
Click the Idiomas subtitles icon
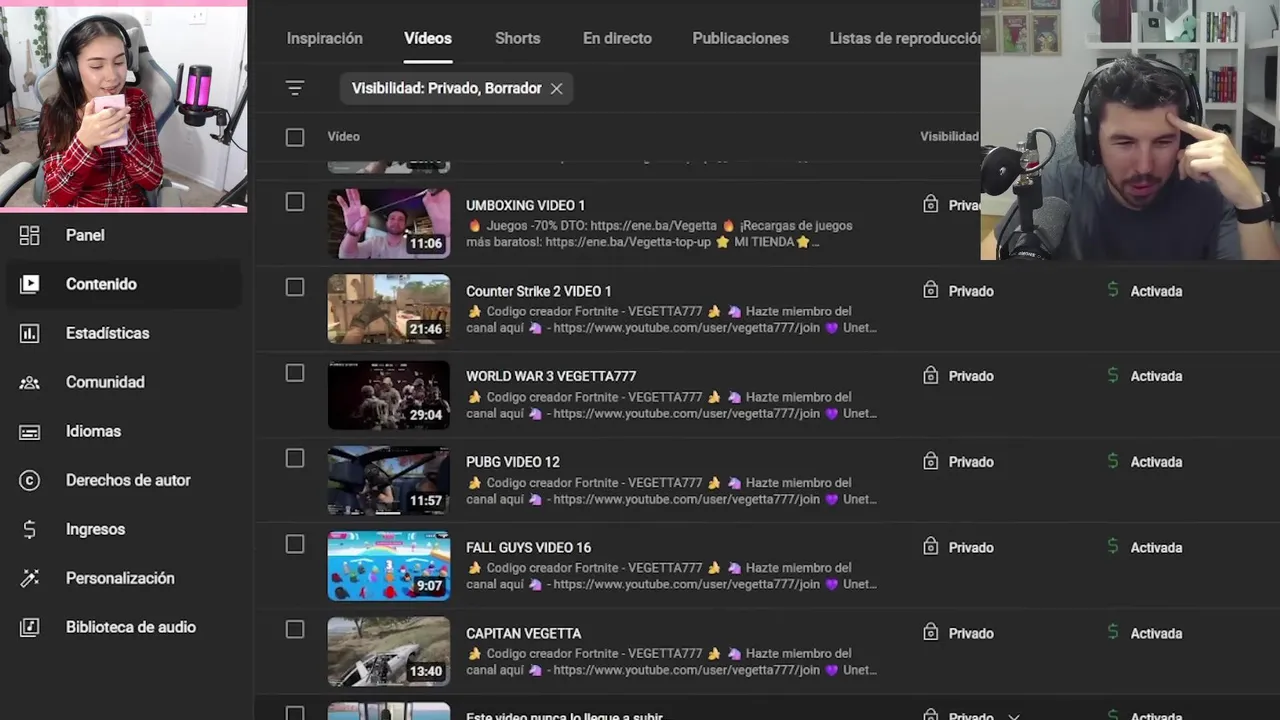[x=30, y=431]
